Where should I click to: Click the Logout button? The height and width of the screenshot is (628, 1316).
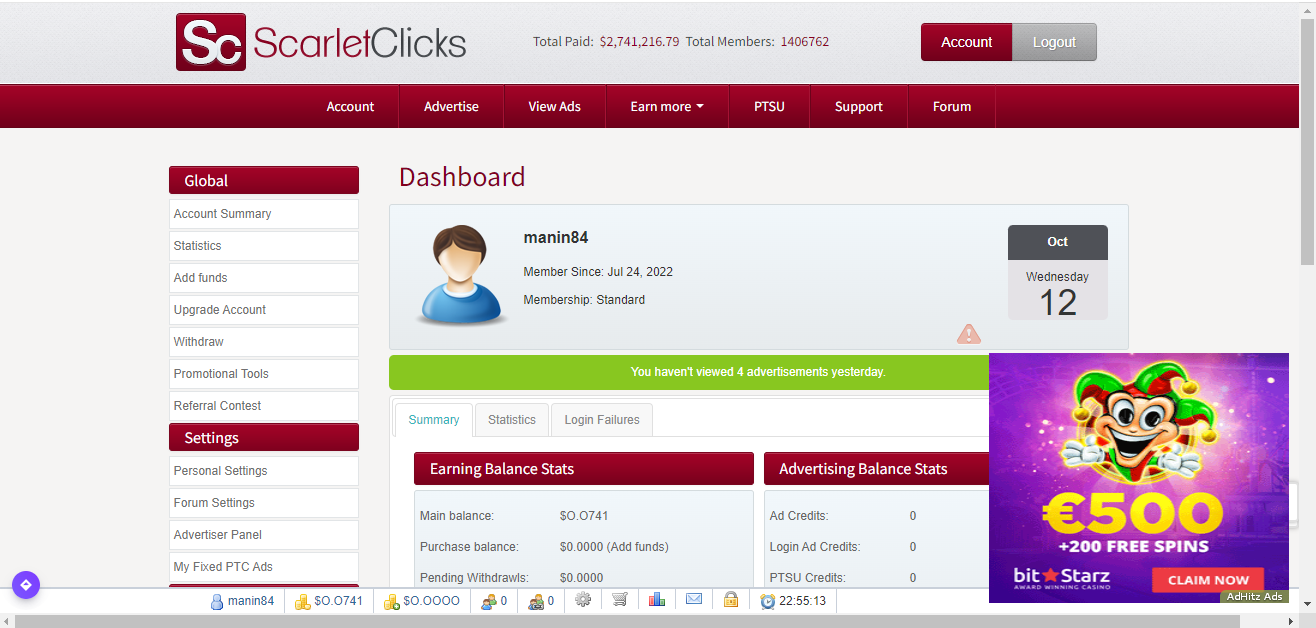(1054, 42)
